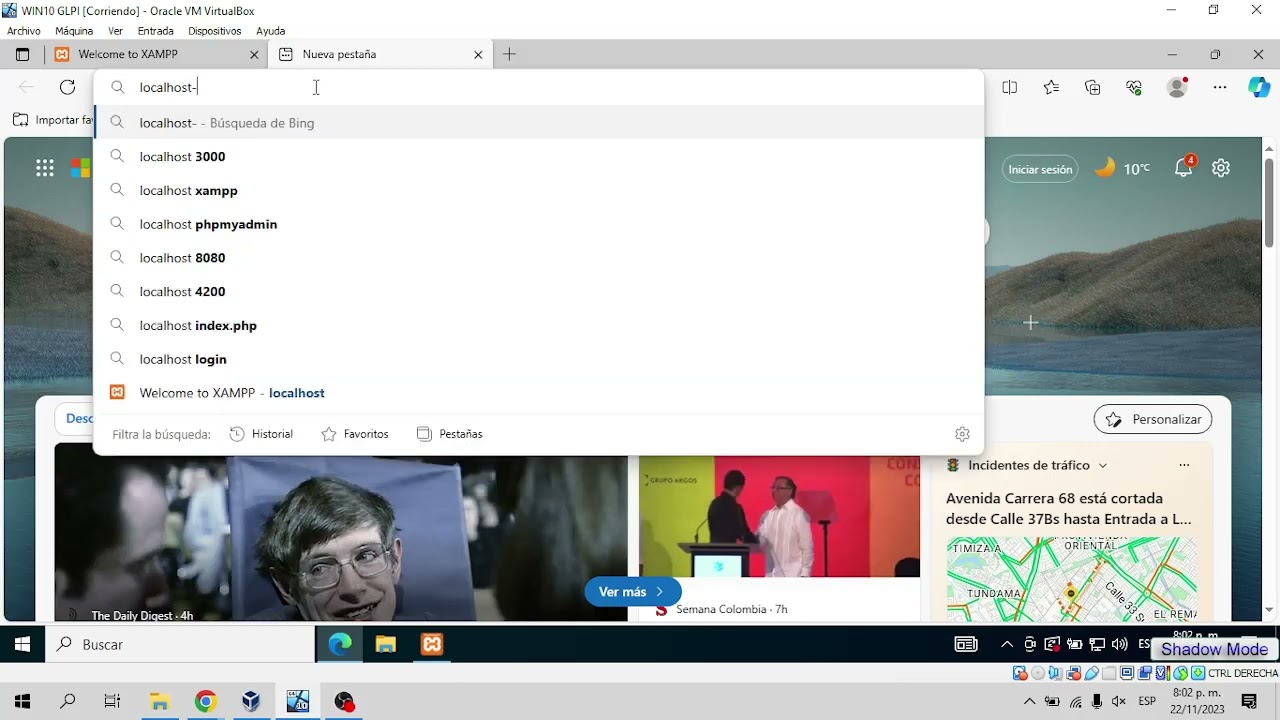Click Iniciar sesión button
This screenshot has height=720, width=1280.
point(1040,169)
